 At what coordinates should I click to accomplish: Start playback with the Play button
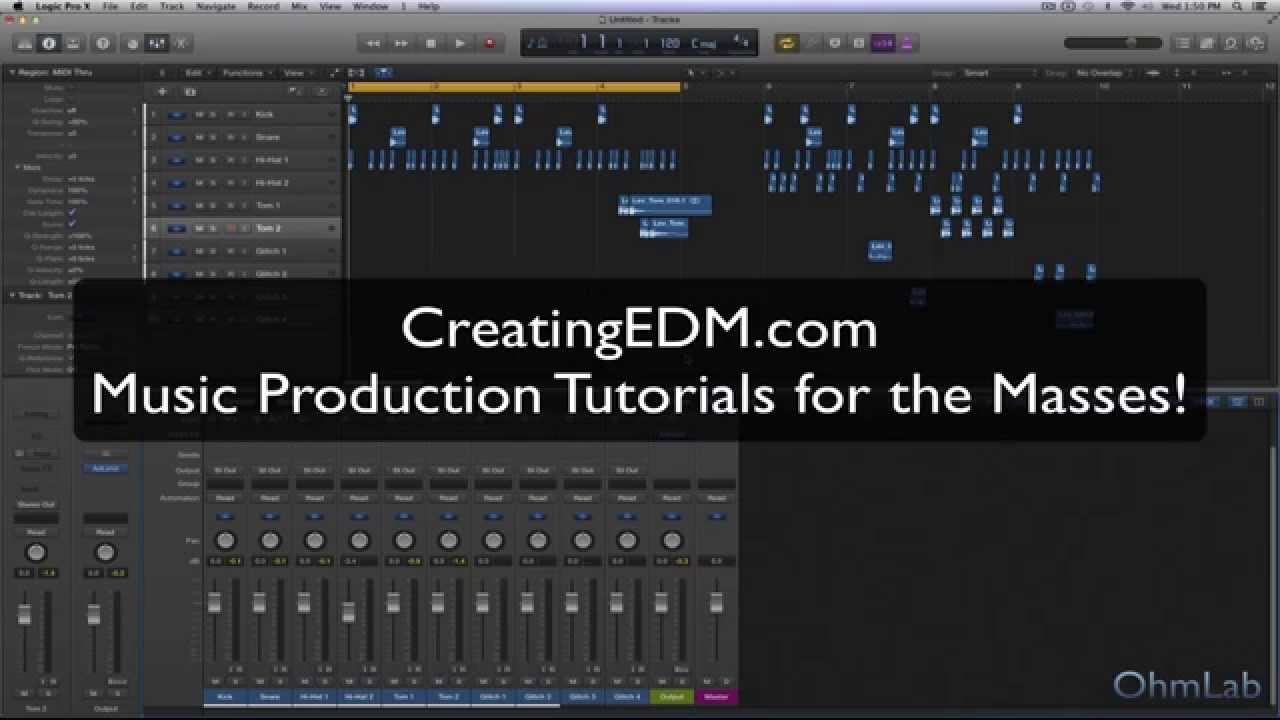click(460, 43)
